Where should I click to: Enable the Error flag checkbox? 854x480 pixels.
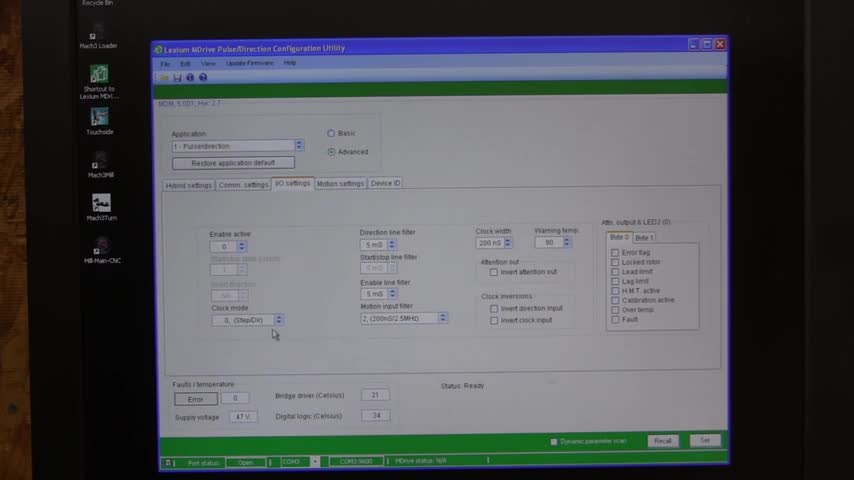[x=615, y=253]
